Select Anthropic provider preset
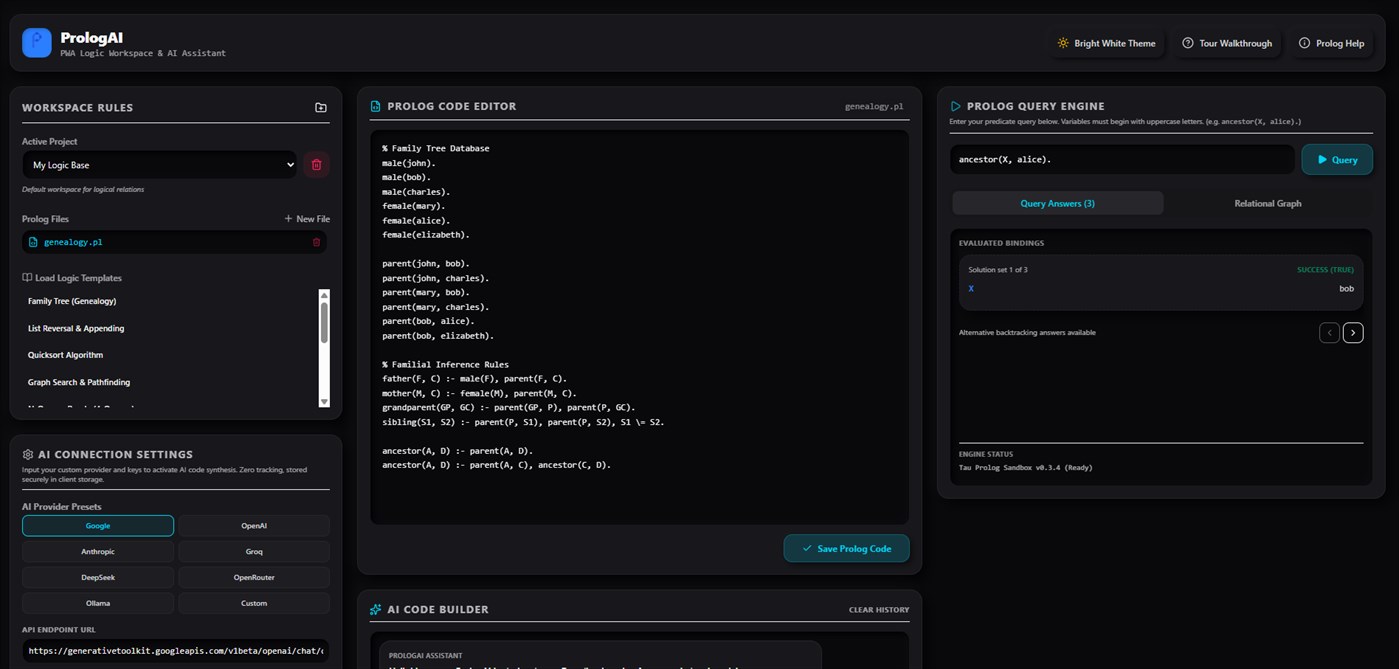Screen dimensions: 1399x669 click(98, 552)
